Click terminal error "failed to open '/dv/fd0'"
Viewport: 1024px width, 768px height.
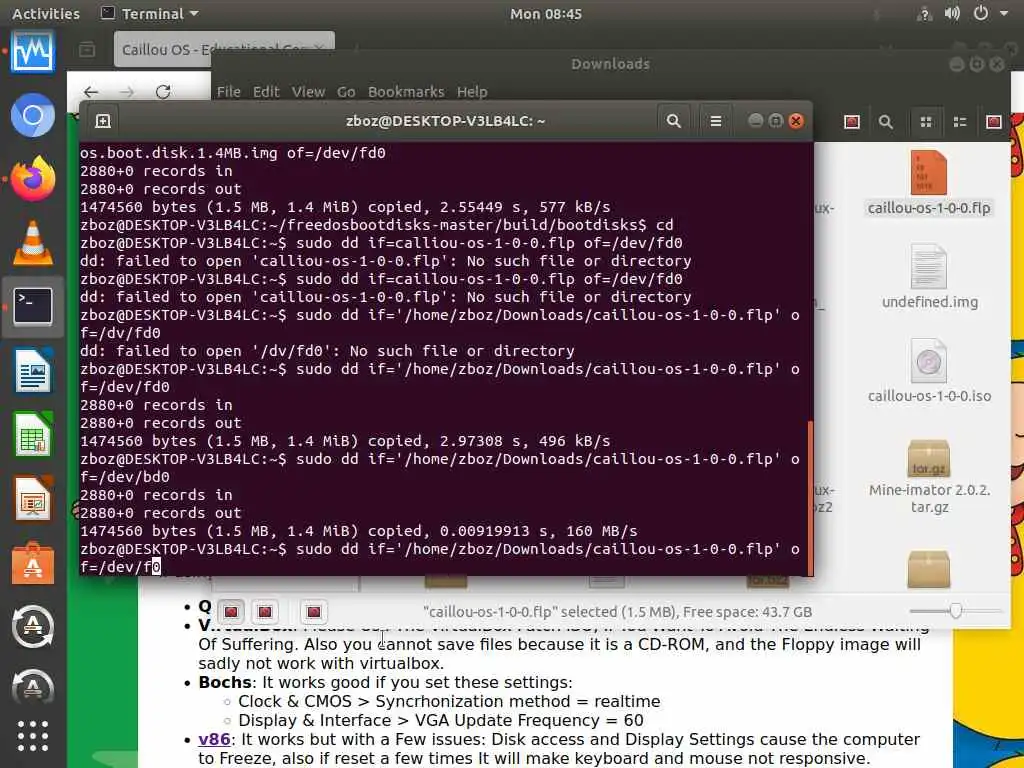(327, 351)
